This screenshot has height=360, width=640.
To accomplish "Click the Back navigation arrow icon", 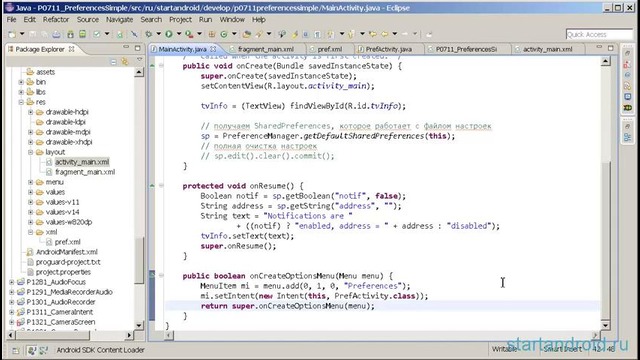I will click(384, 34).
